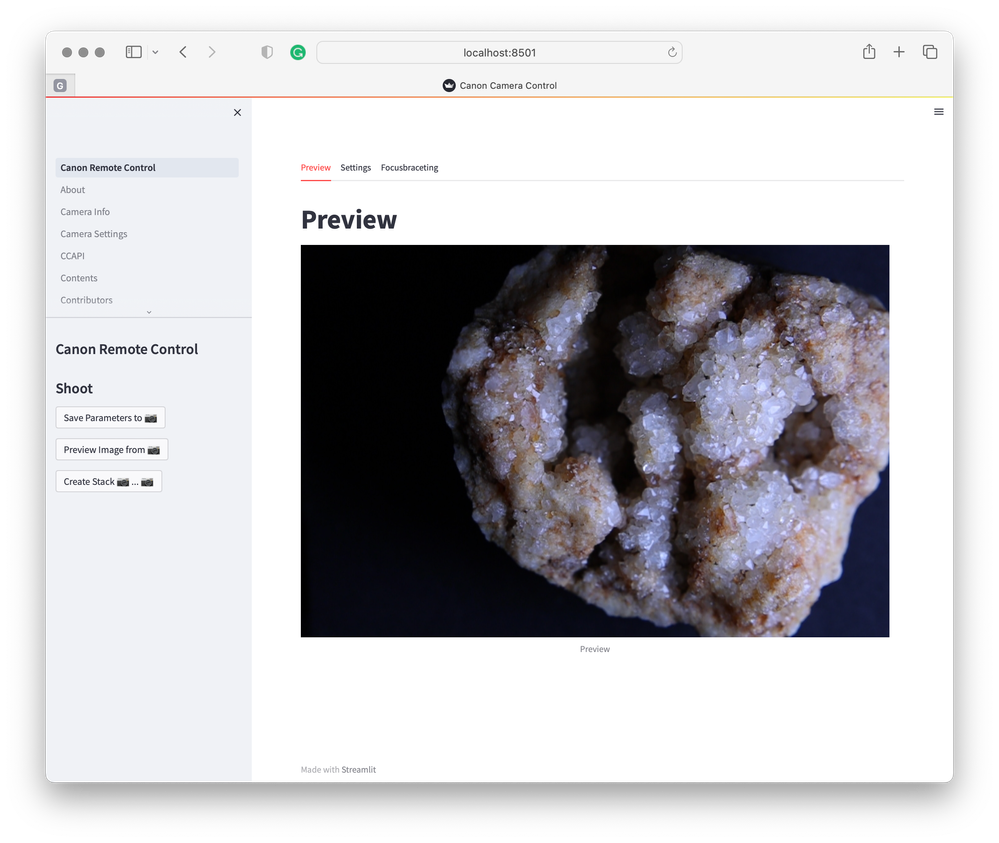
Task: Reload the page with the refresh icon
Action: pyautogui.click(x=672, y=52)
